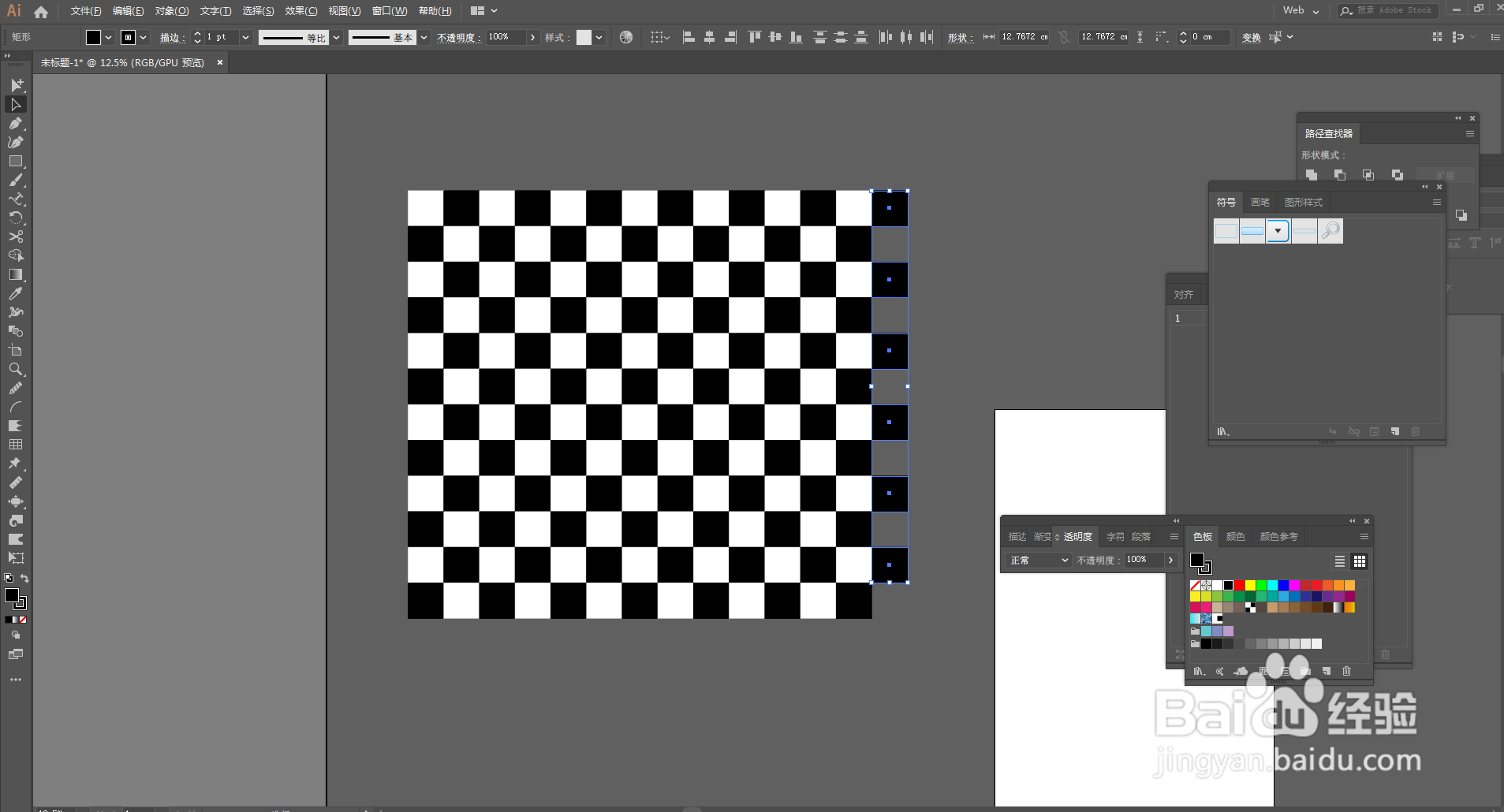Select the Rotate tool
Screen dimensions: 1504x812
(16, 218)
